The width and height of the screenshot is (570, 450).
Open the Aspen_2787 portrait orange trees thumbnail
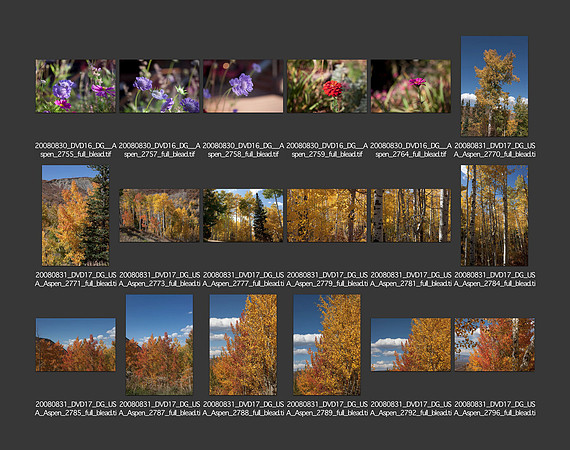pos(159,345)
